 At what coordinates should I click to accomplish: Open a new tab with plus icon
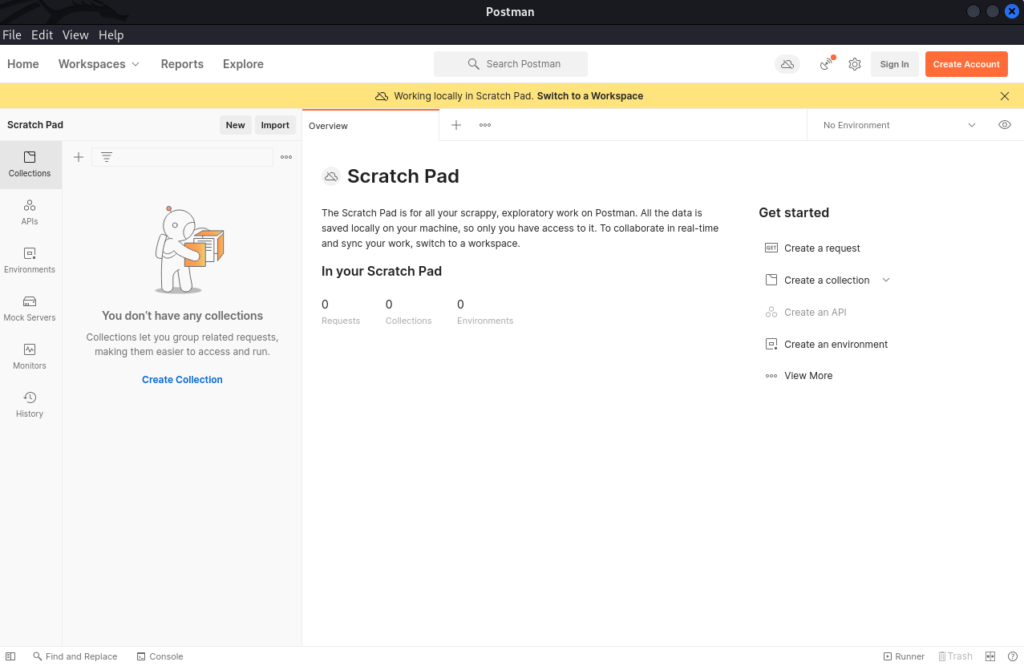tap(456, 125)
